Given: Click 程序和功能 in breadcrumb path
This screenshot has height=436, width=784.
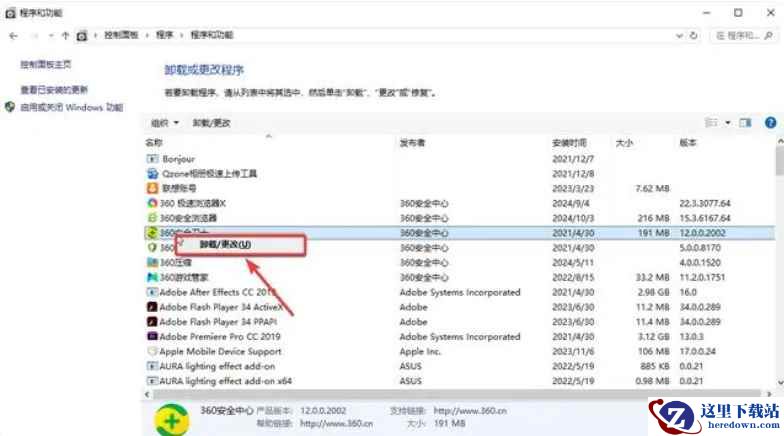Looking at the screenshot, I should click(x=212, y=34).
